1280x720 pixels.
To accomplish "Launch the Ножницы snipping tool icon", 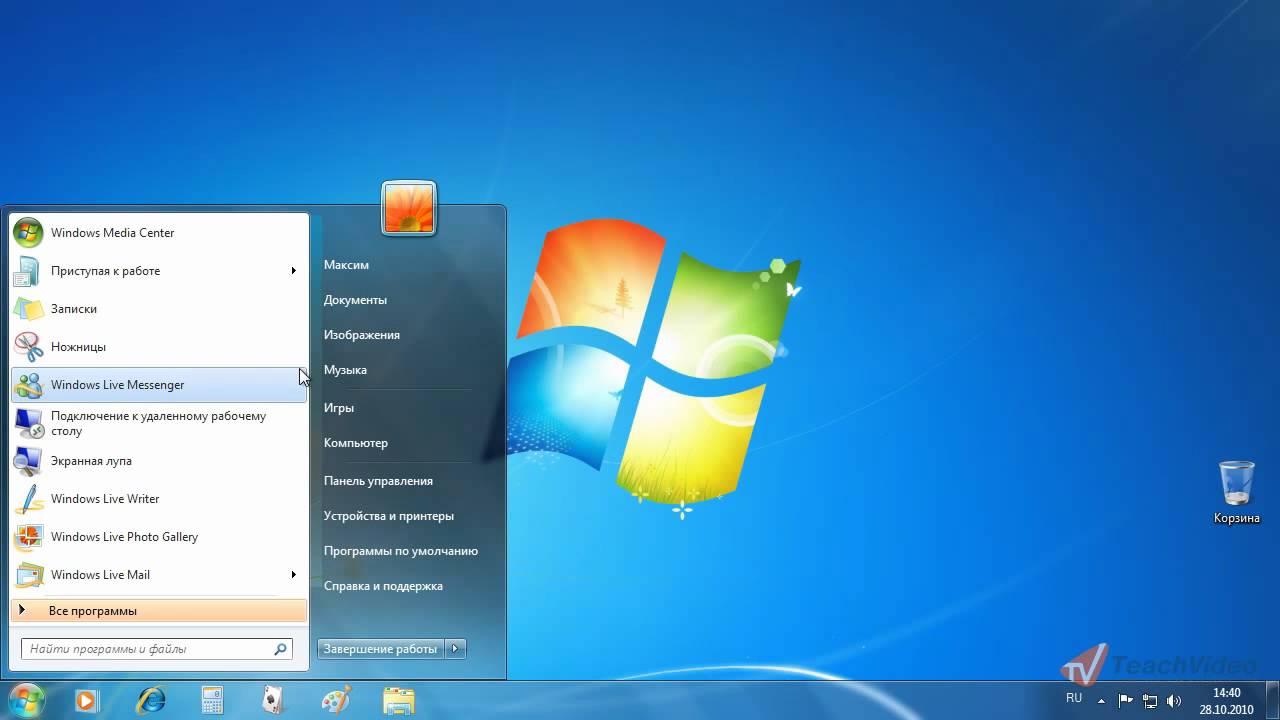I will click(28, 347).
